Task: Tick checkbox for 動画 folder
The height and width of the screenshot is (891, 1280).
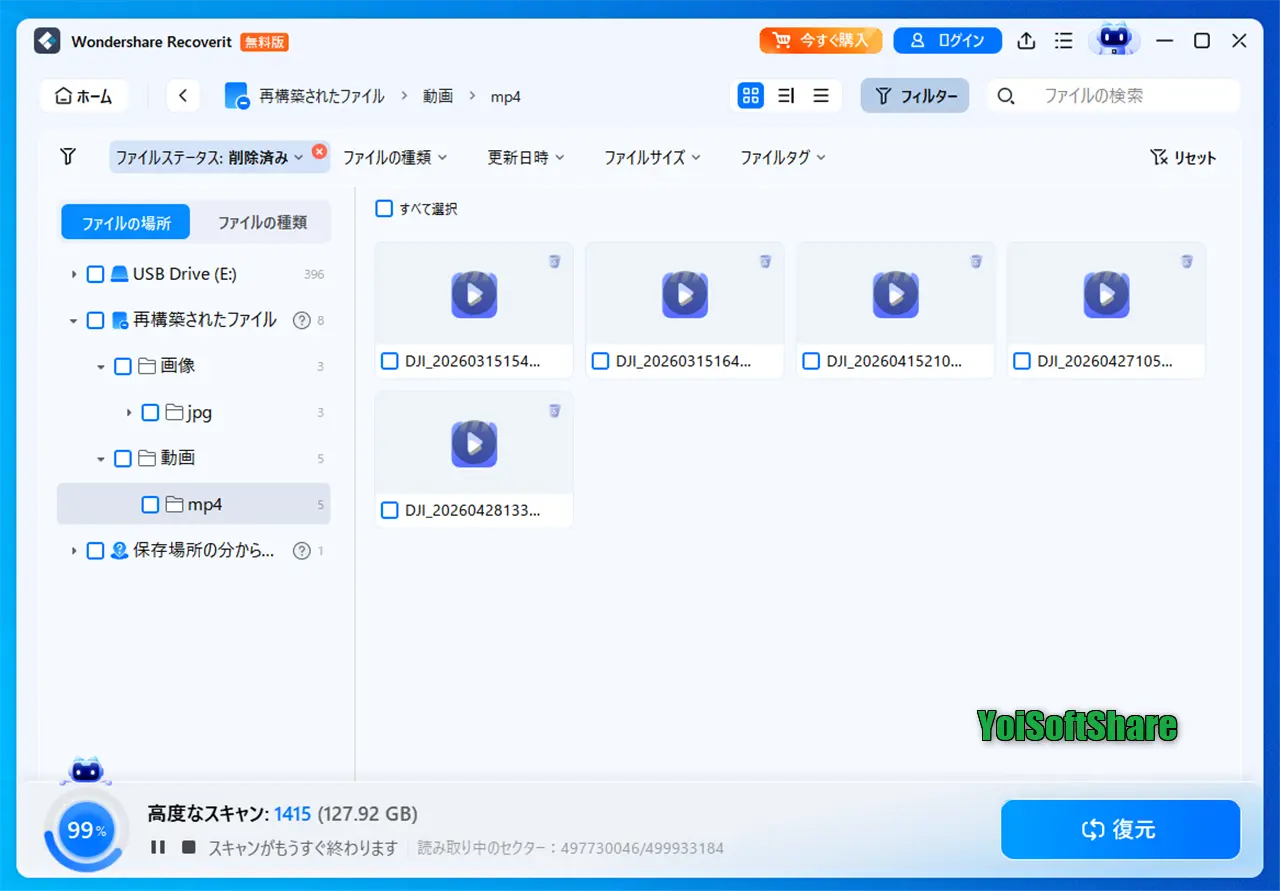Action: pyautogui.click(x=122, y=458)
